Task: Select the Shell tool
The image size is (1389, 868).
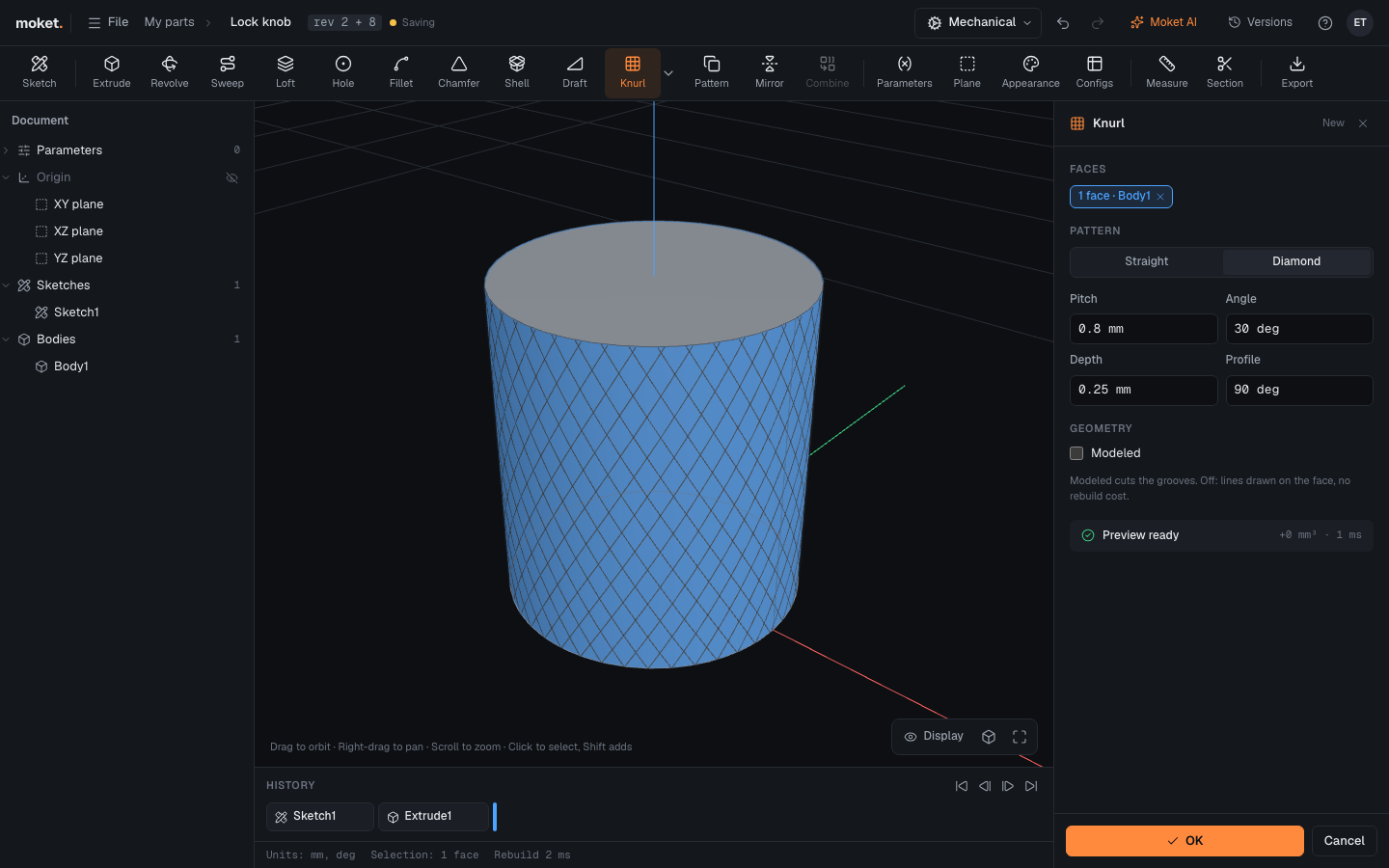Action: [x=517, y=72]
